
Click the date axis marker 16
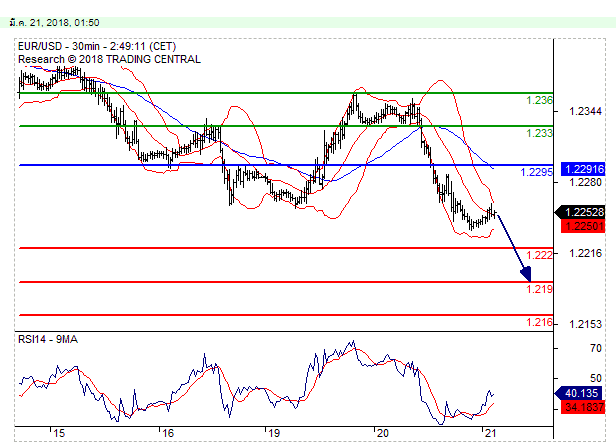[168, 433]
